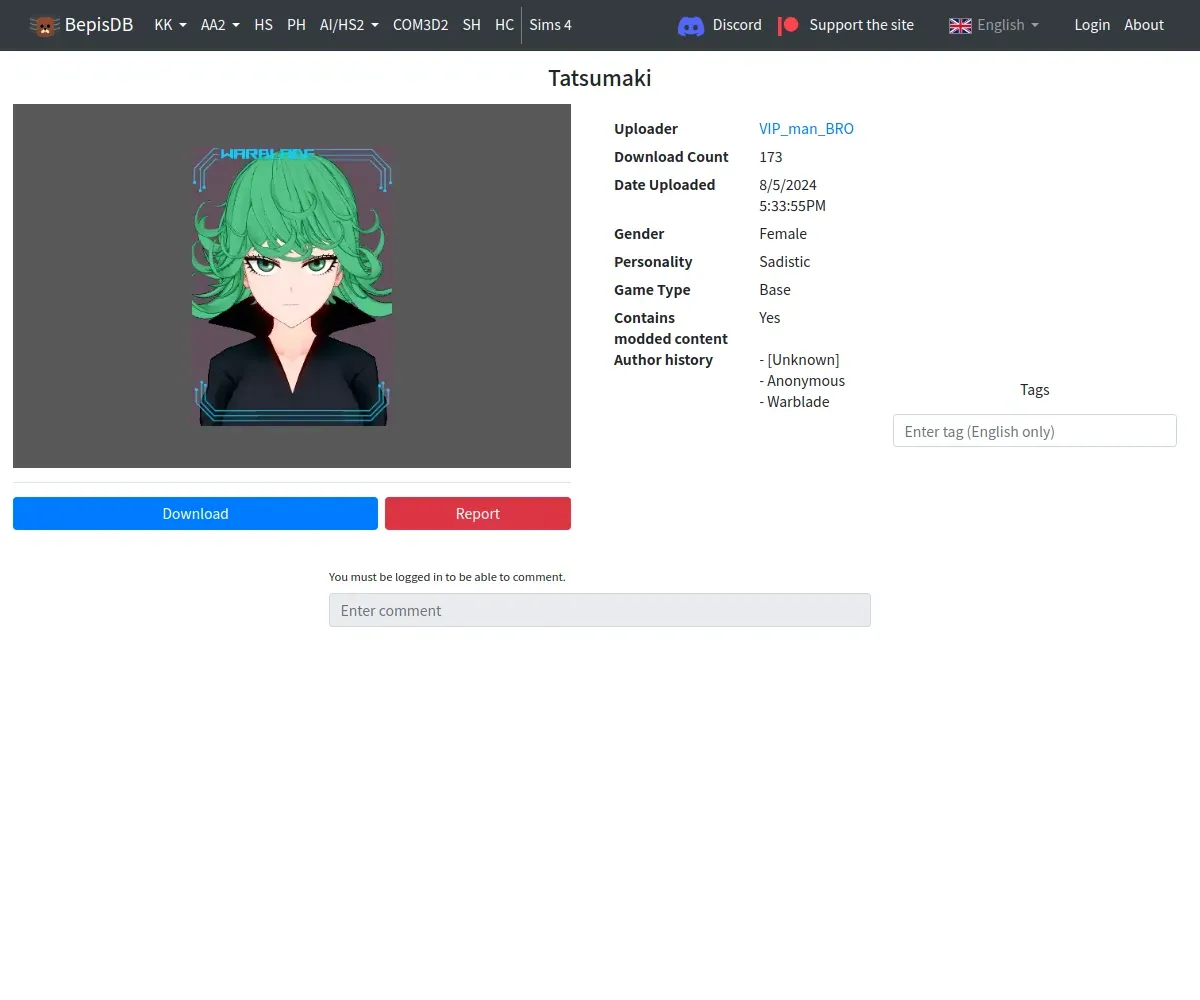
Task: Click the Anonymous author history entry
Action: point(802,381)
